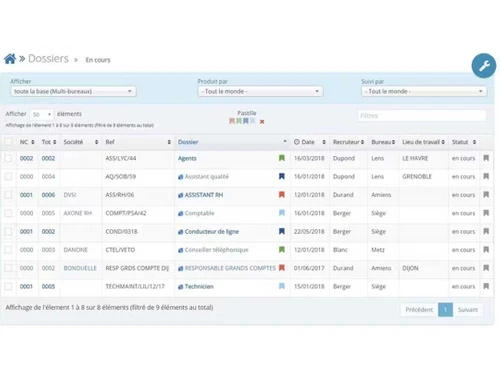Select the red Pastille filter flag
The image size is (500, 375).
coord(232,121)
